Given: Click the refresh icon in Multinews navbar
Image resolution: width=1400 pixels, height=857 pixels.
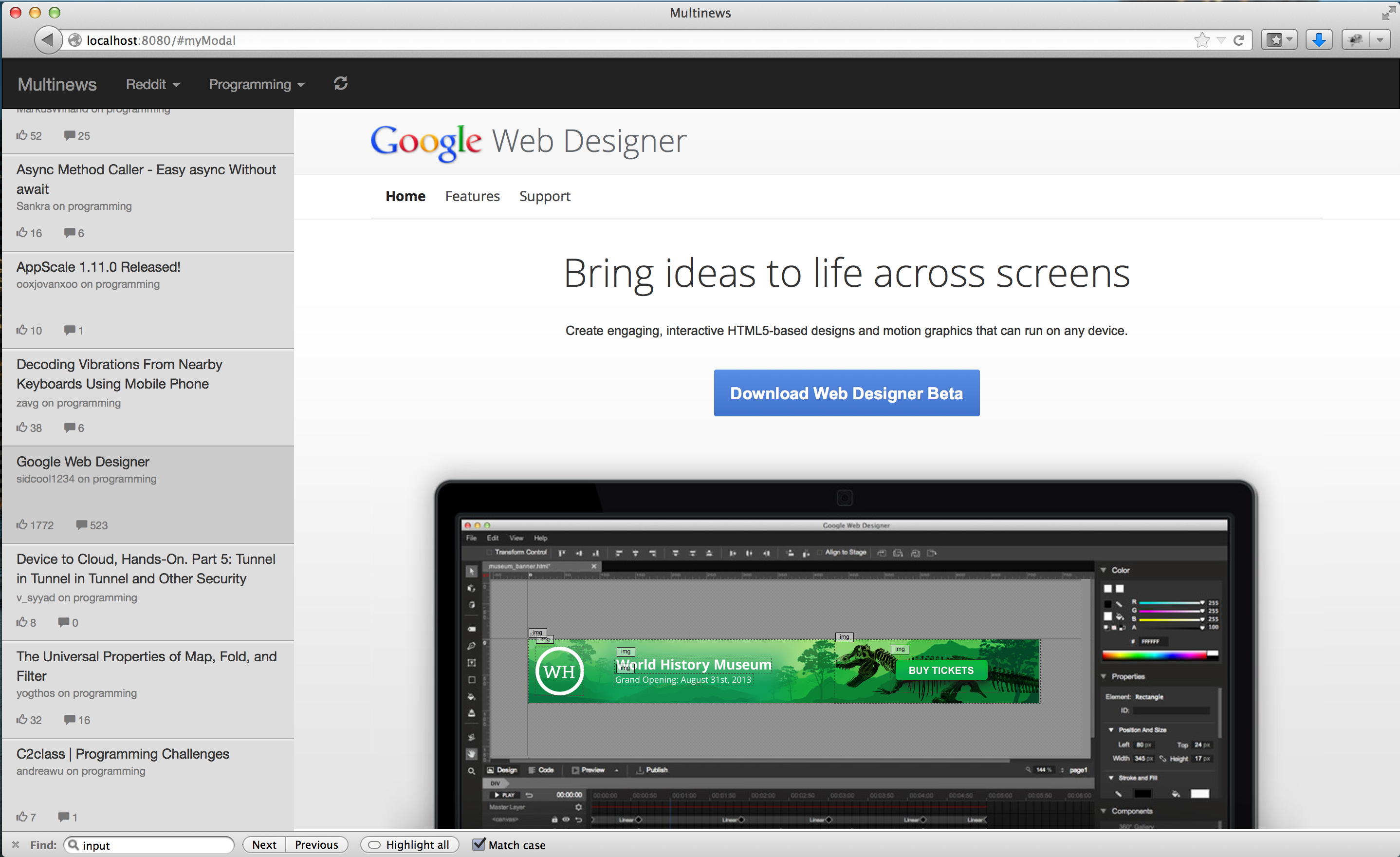Looking at the screenshot, I should [340, 84].
